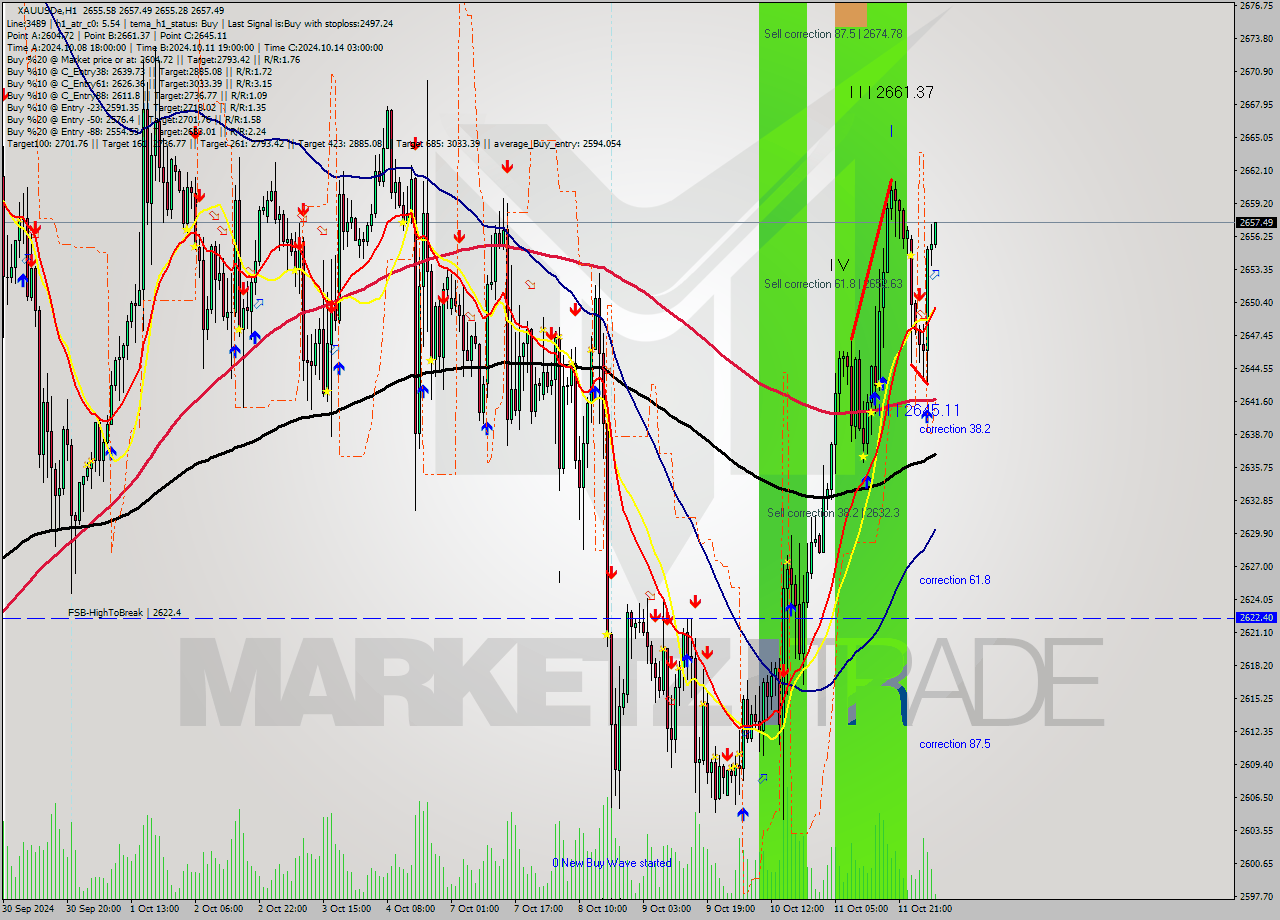Click the 2676.75 price axis value
This screenshot has height=920, width=1280.
(x=1256, y=6)
